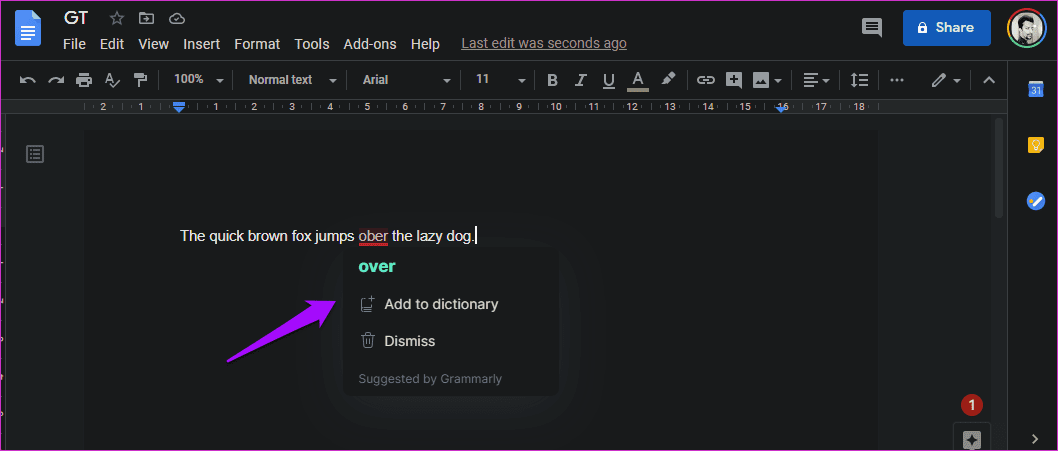1058x451 pixels.
Task: Star the GT document
Action: (x=117, y=18)
